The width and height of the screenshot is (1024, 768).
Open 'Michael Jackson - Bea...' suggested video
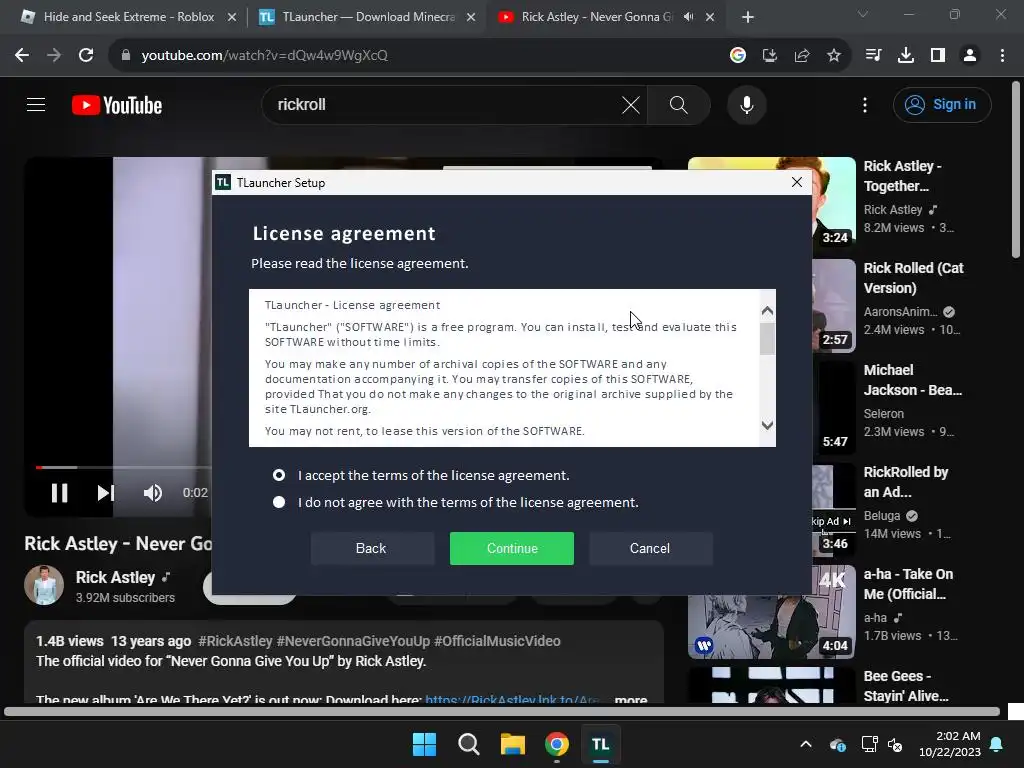coord(912,380)
